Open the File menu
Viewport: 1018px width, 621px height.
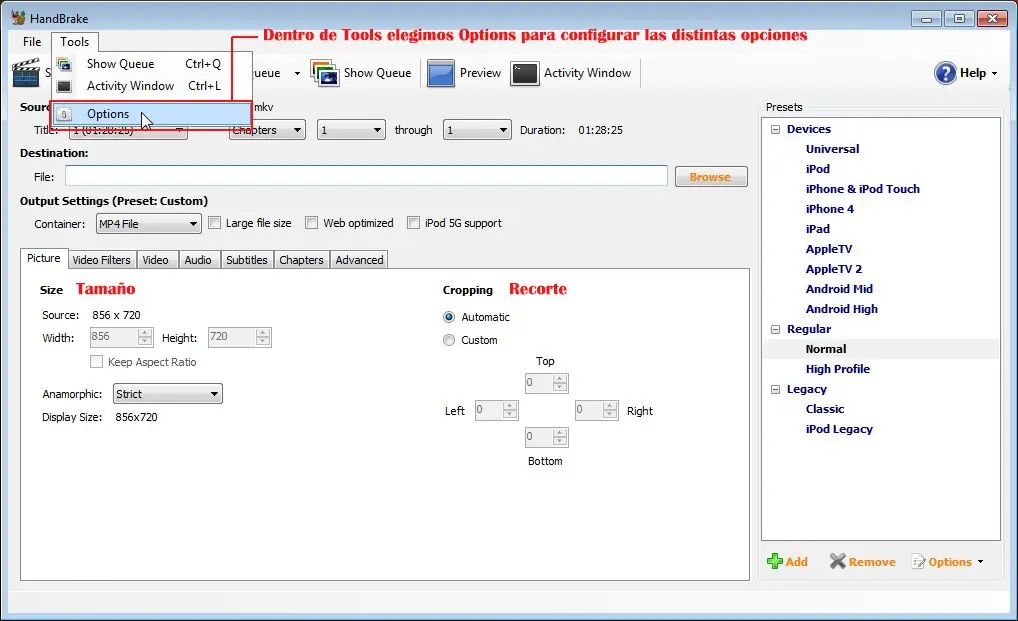click(x=32, y=42)
